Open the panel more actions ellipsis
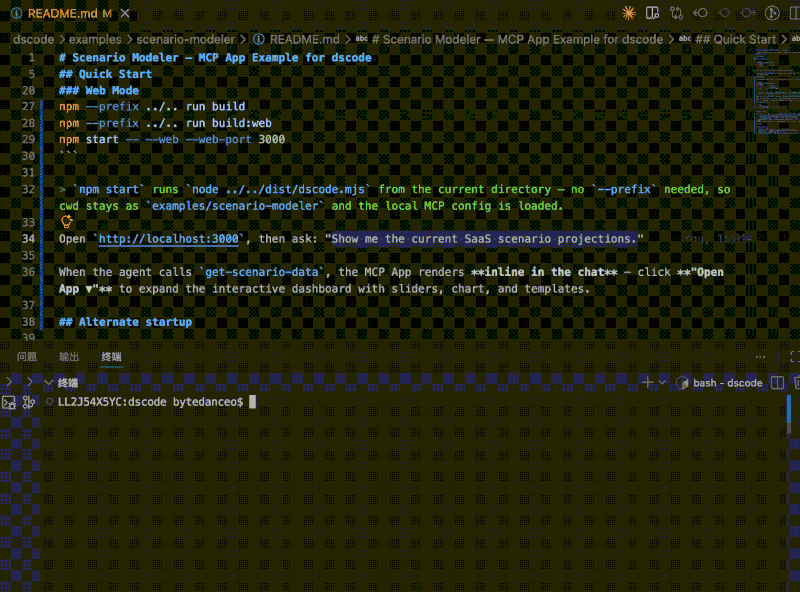The image size is (800, 592). [x=760, y=357]
